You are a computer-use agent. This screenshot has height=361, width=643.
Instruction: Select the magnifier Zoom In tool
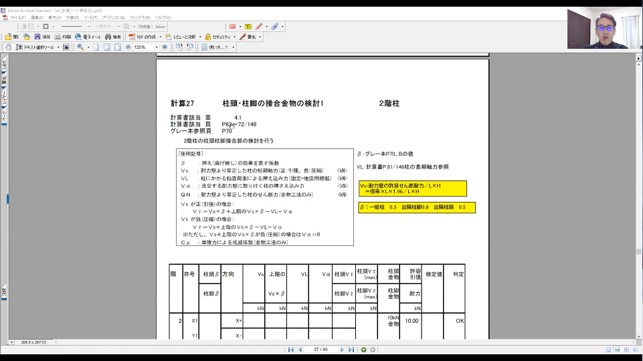[x=80, y=47]
